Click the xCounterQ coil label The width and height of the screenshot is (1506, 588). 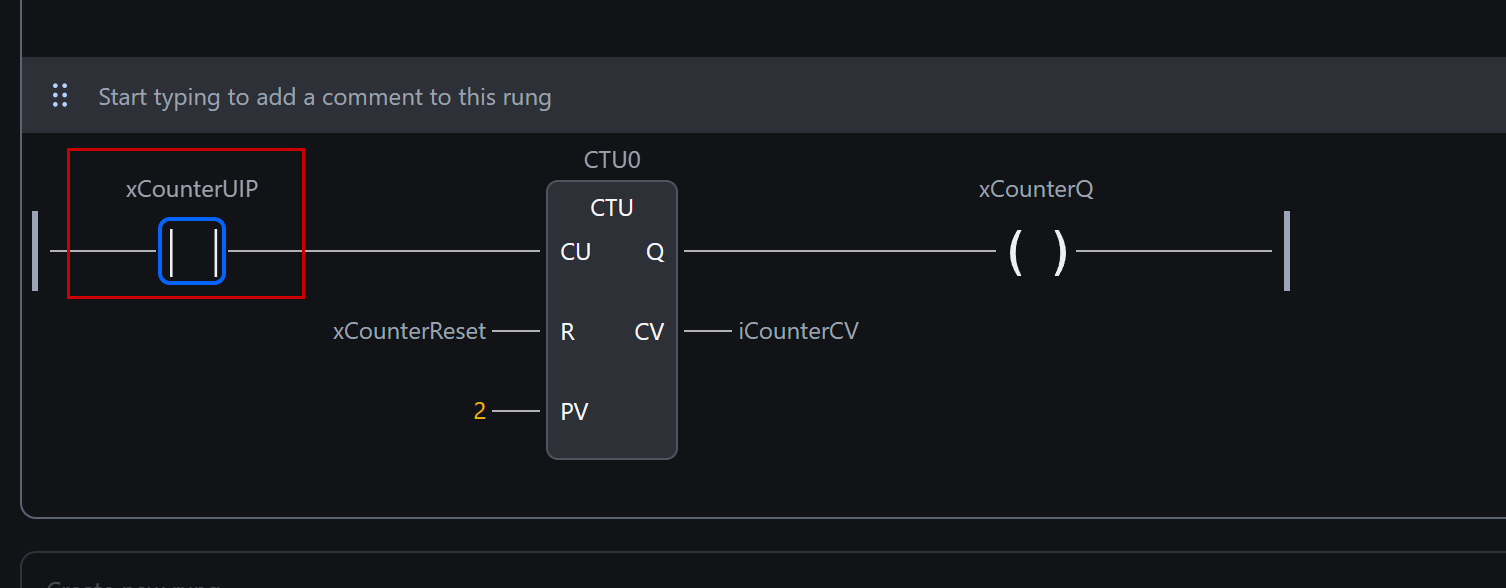click(x=1036, y=189)
